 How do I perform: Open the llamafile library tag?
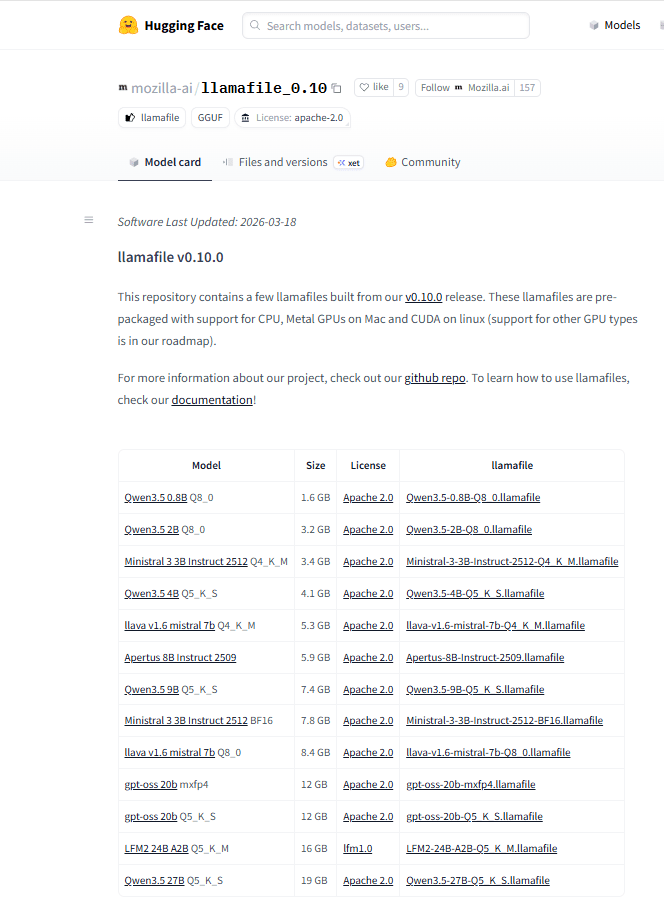[x=152, y=118]
